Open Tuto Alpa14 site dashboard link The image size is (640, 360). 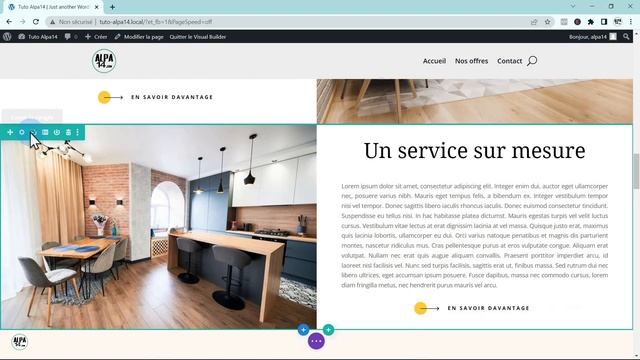pyautogui.click(x=38, y=37)
